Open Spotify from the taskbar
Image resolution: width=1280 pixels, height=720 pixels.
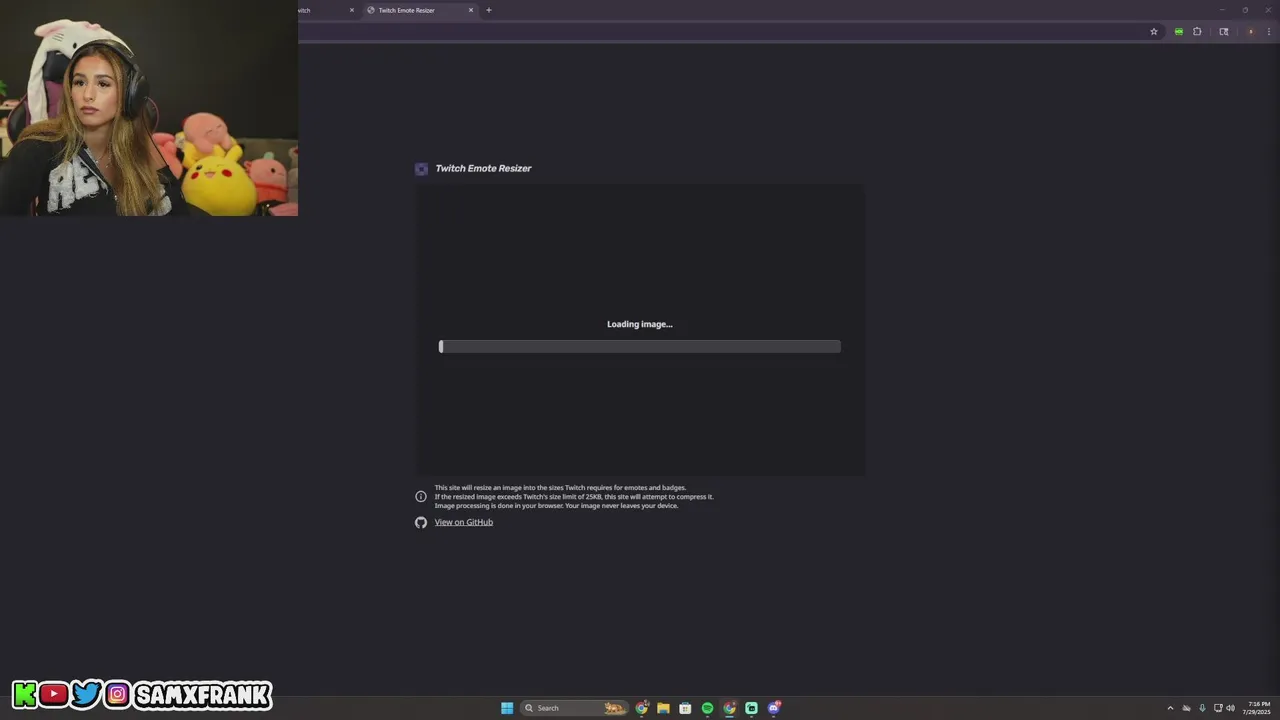[707, 708]
